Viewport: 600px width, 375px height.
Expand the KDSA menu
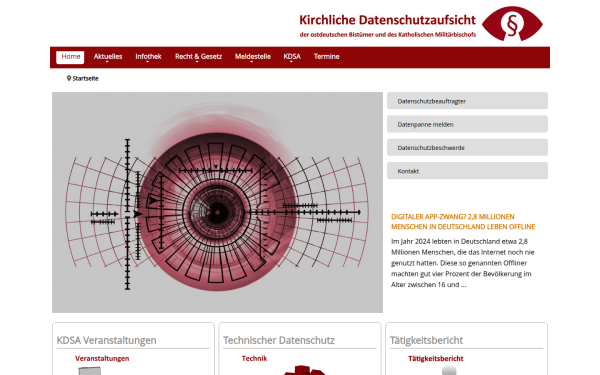tap(292, 57)
